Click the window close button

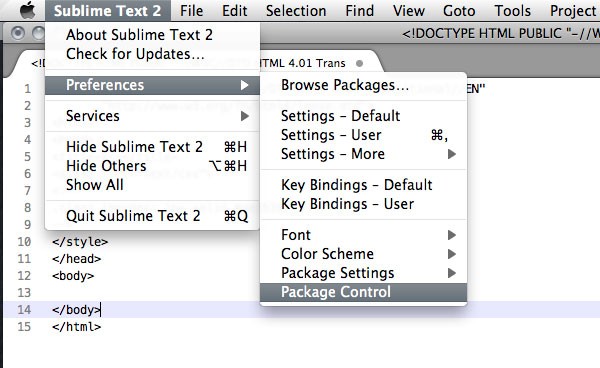click(x=18, y=34)
